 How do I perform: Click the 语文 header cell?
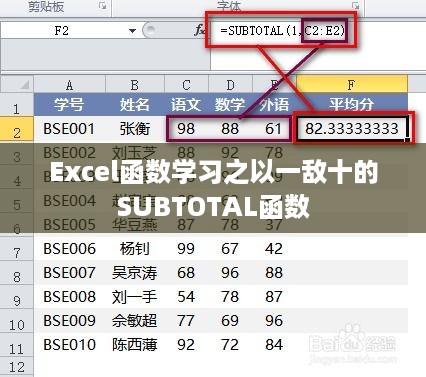186,105
